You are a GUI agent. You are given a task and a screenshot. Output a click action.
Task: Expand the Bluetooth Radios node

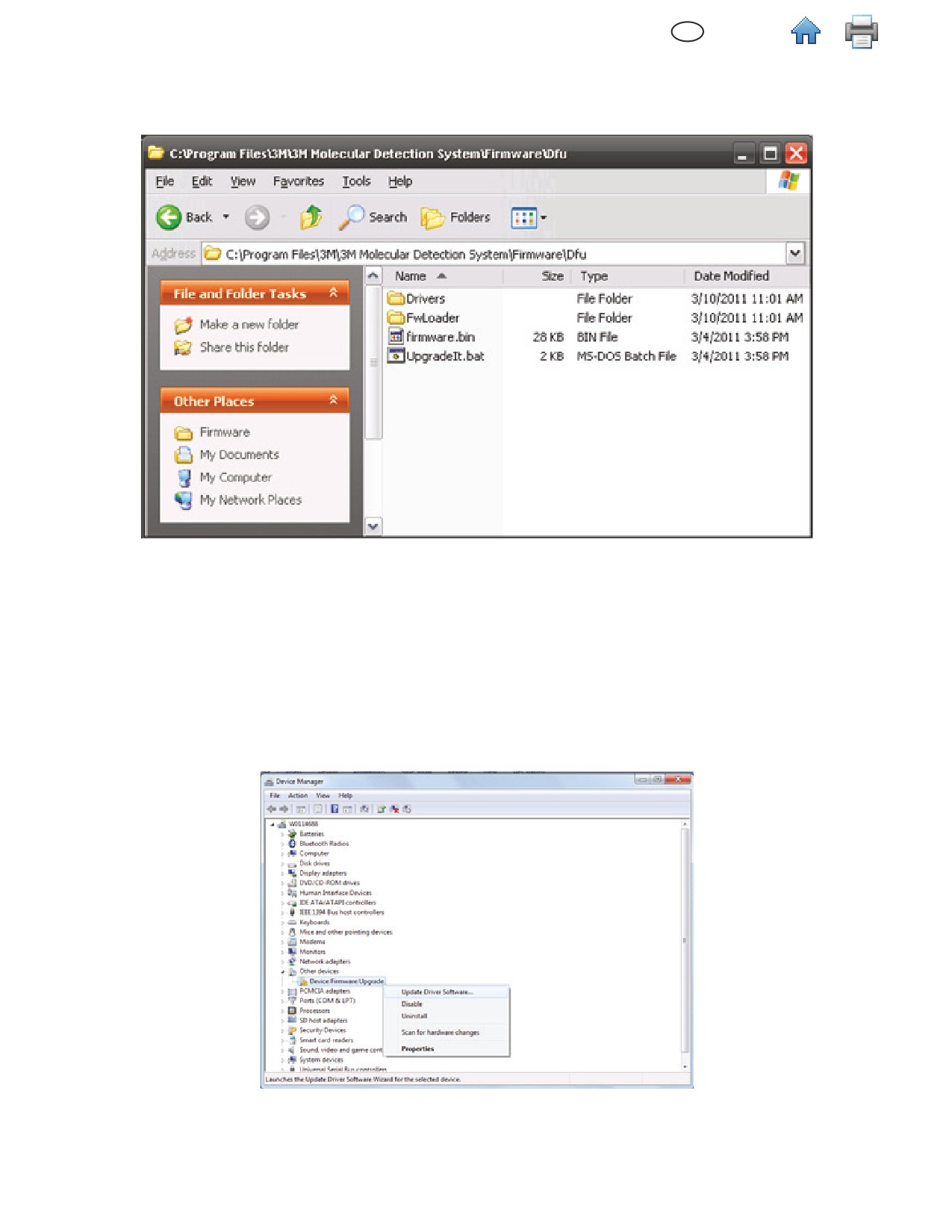[x=283, y=844]
